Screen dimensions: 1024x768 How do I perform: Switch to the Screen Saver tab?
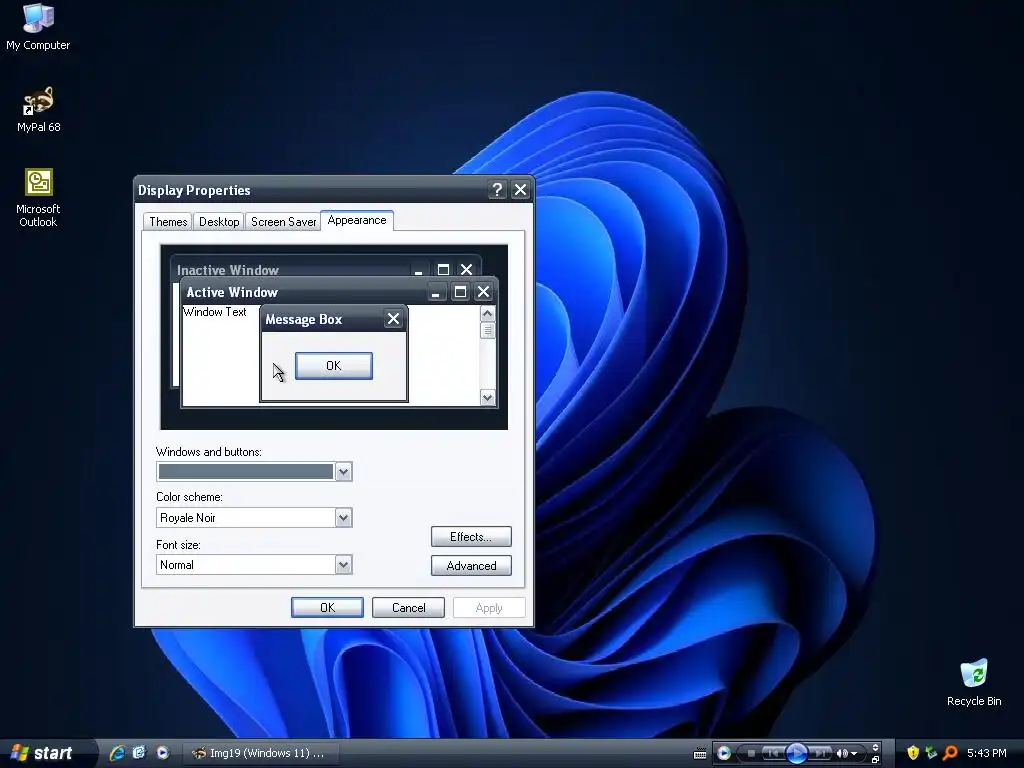[x=283, y=221]
